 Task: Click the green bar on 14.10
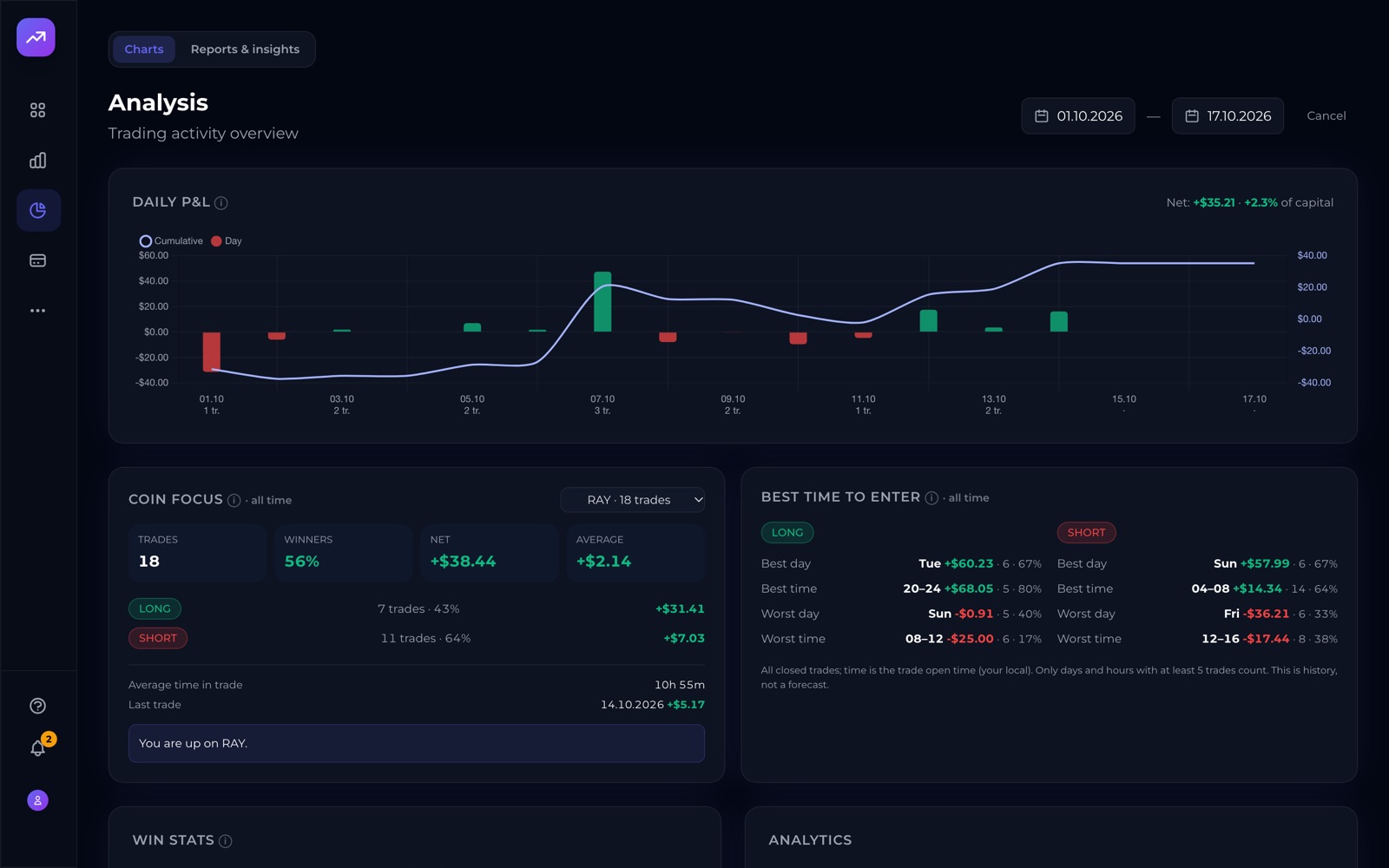tap(1058, 322)
